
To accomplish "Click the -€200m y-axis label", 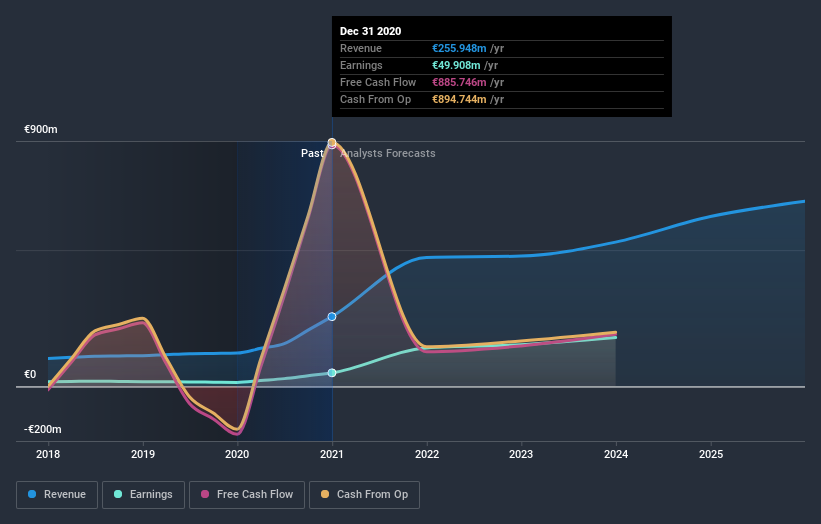I will point(43,429).
